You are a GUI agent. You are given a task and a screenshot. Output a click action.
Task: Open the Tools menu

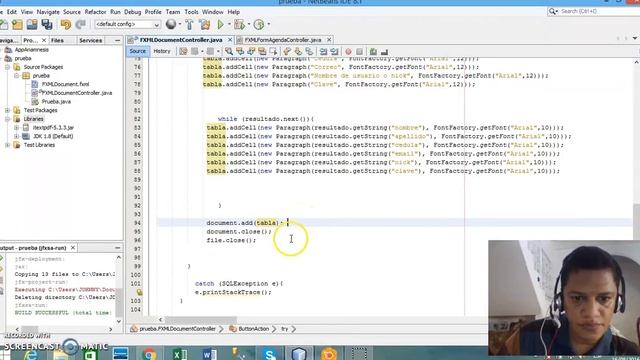tap(191, 12)
